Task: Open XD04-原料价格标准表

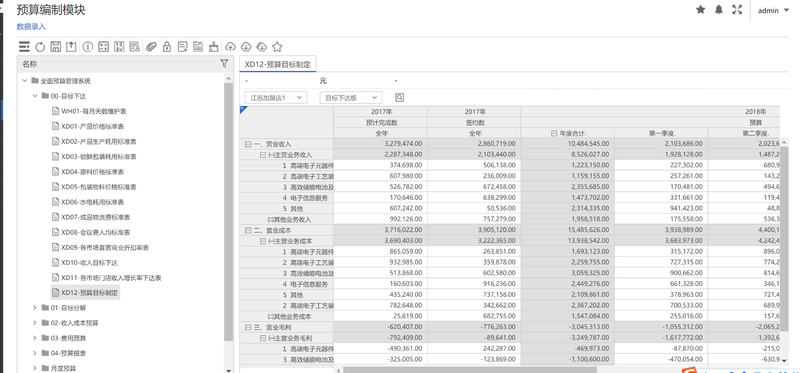Action: (92, 171)
